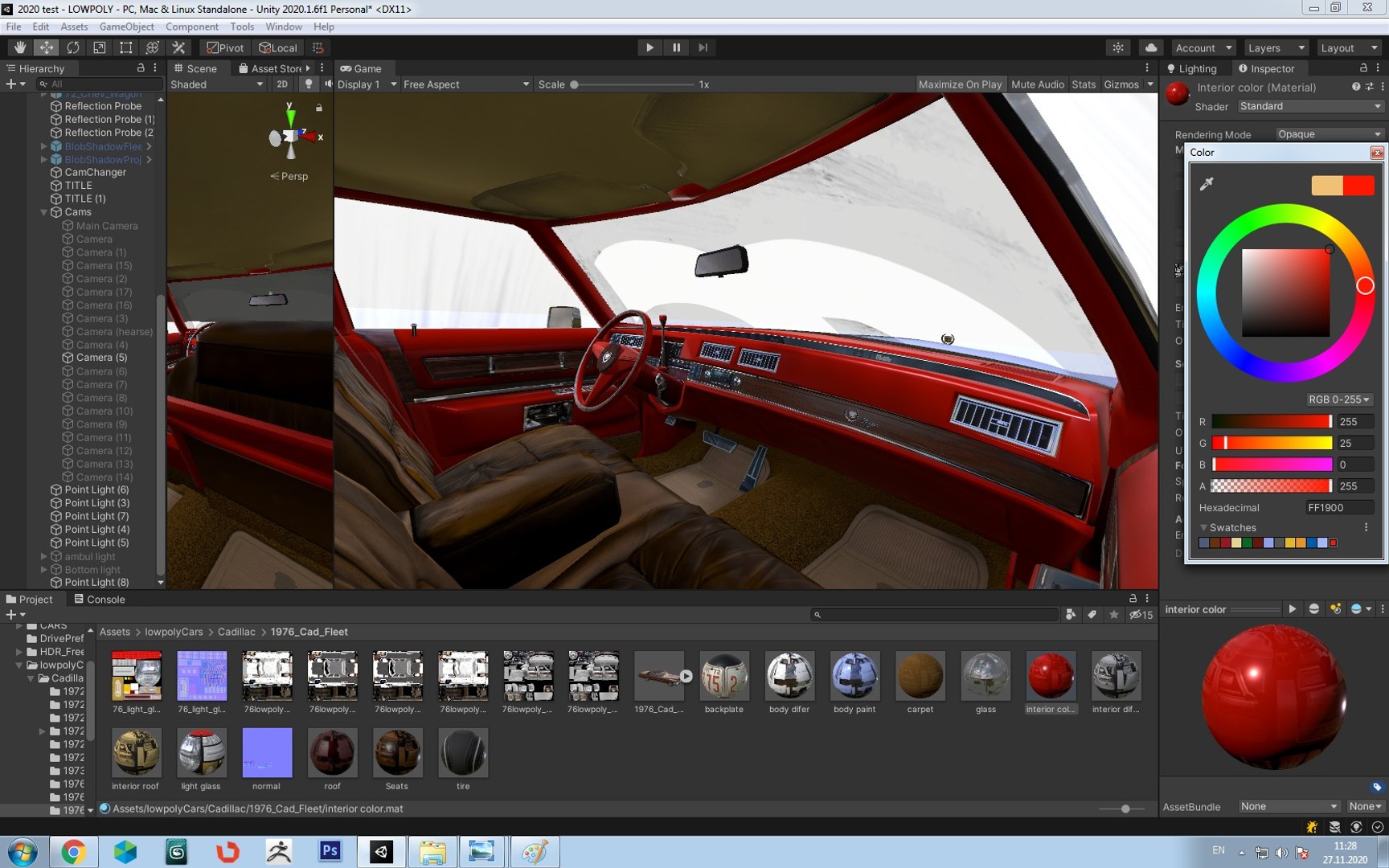Image resolution: width=1389 pixels, height=868 pixels.
Task: Toggle 2D view mode in Scene
Action: [x=281, y=84]
